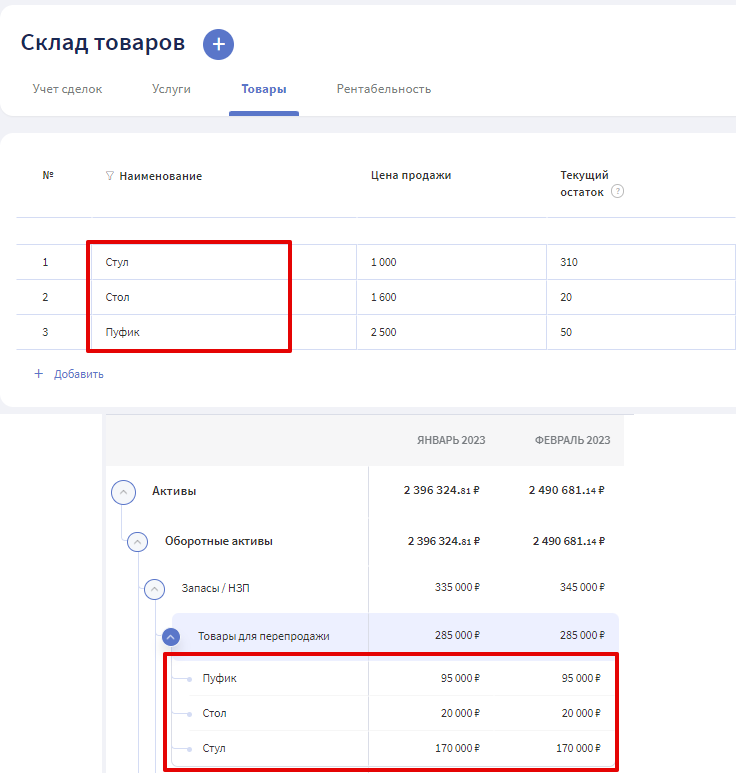Click the price cell 1 000 for Стул

coord(451,262)
